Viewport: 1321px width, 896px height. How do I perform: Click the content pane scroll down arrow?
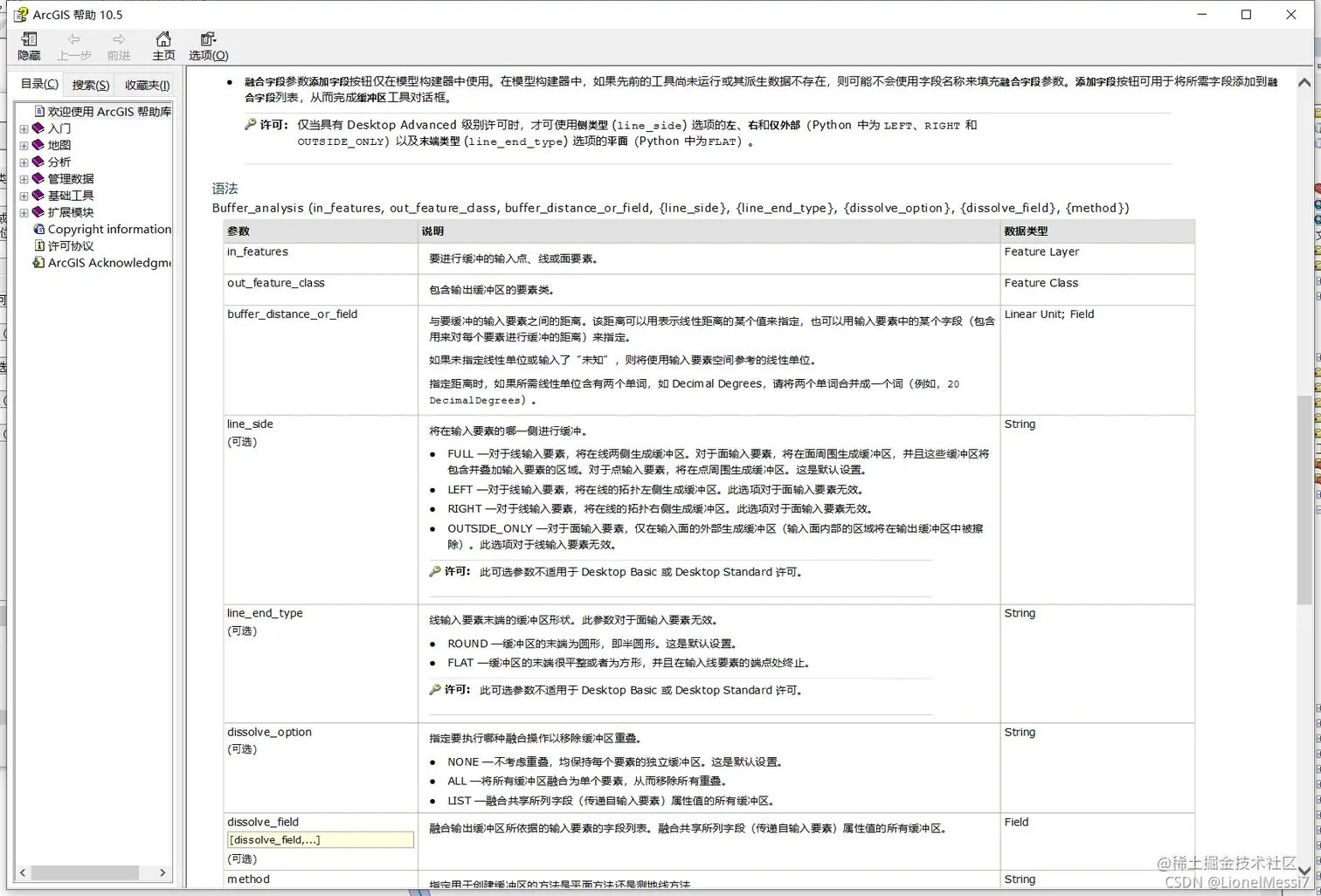coord(1304,871)
